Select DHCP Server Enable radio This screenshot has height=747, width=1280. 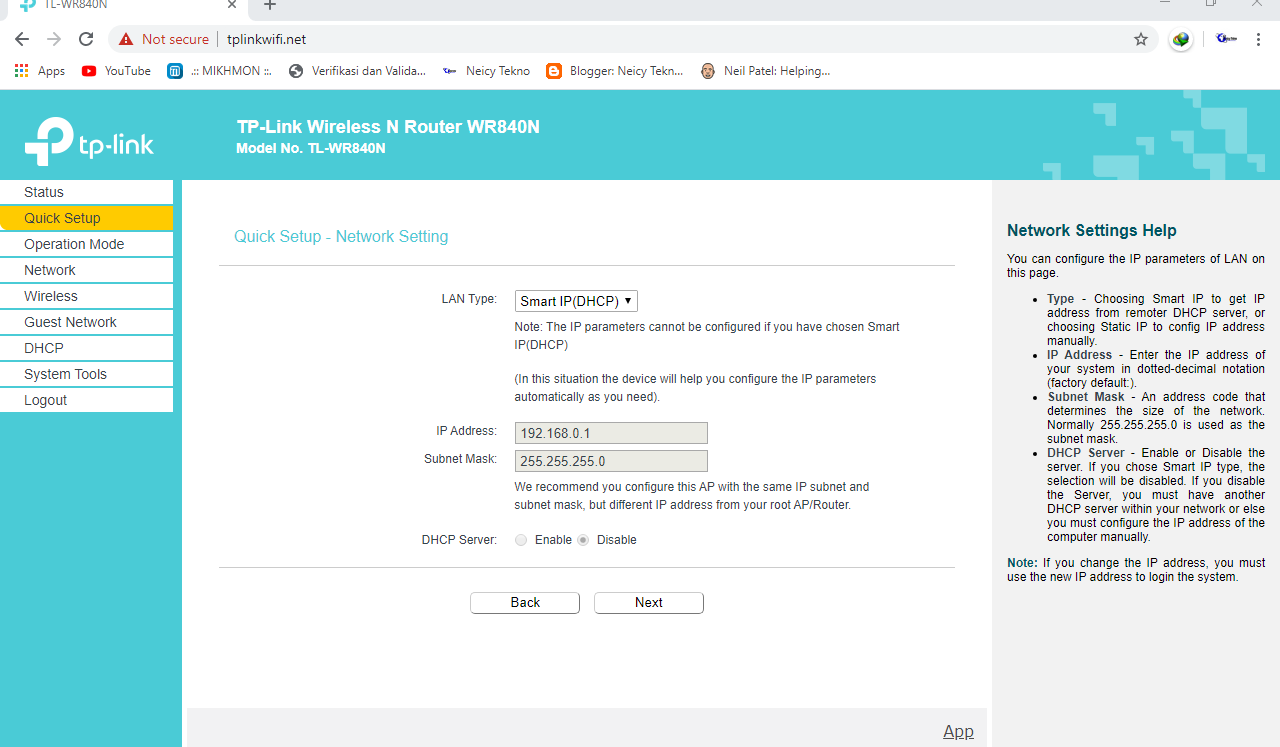(521, 540)
